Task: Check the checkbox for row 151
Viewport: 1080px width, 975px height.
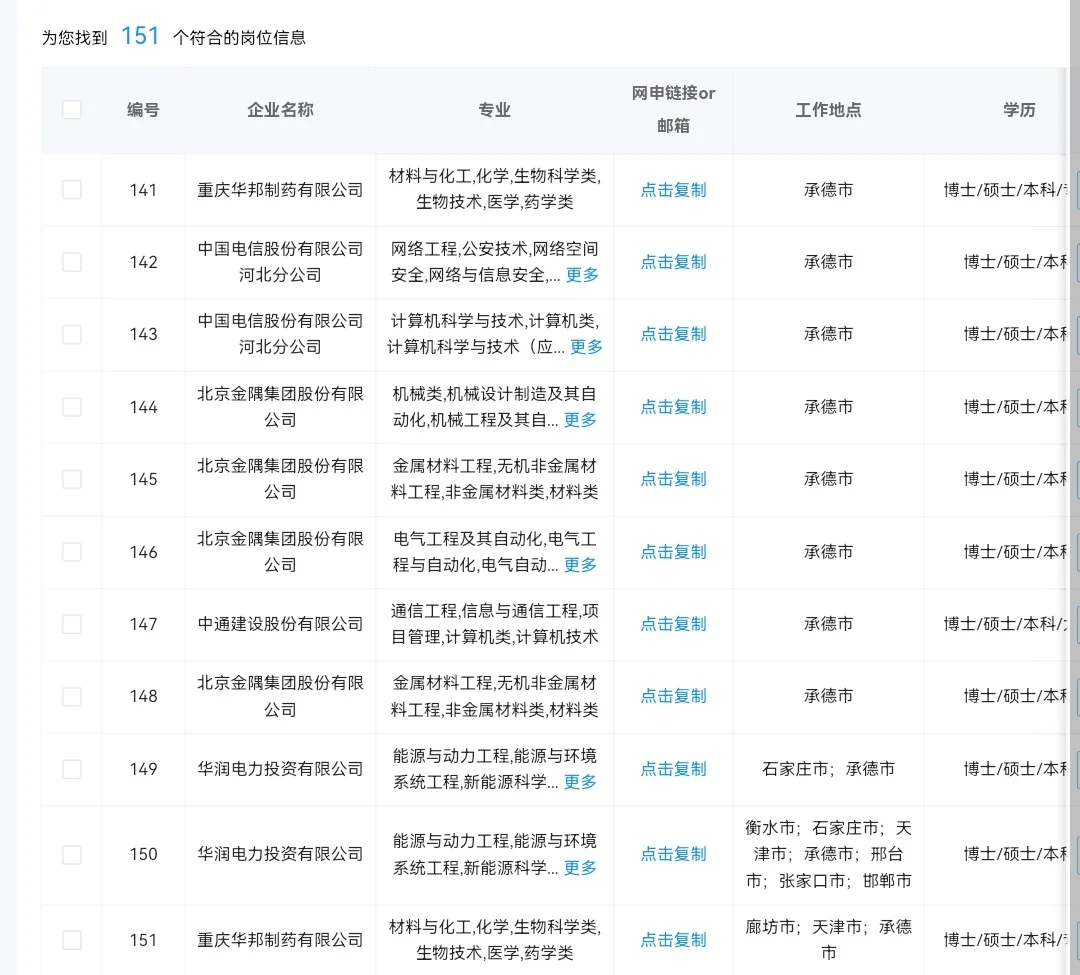Action: tap(72, 940)
